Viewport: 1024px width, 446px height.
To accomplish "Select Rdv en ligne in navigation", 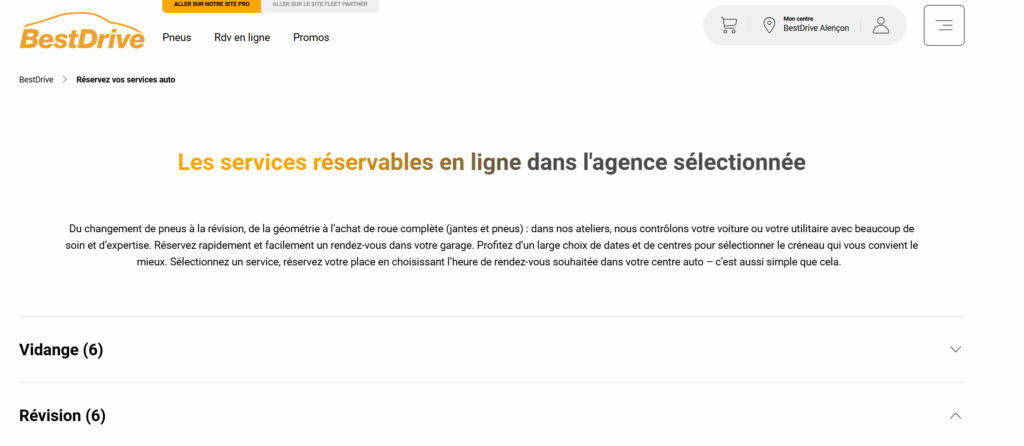I will [242, 37].
